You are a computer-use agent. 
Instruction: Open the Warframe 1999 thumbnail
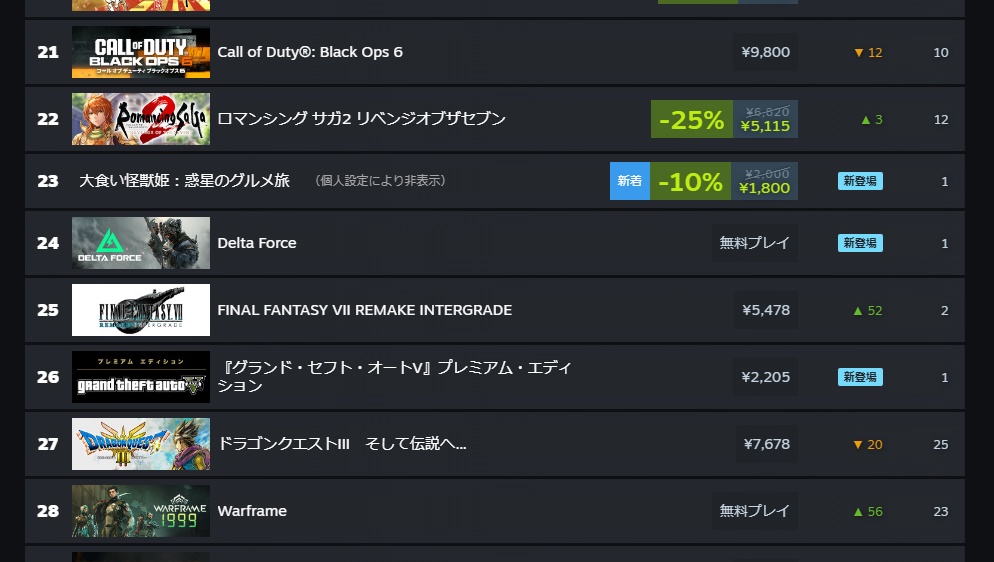click(141, 511)
